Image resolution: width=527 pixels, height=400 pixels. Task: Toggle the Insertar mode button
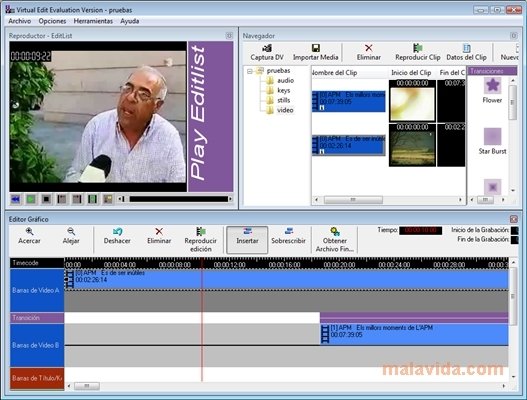coord(247,240)
